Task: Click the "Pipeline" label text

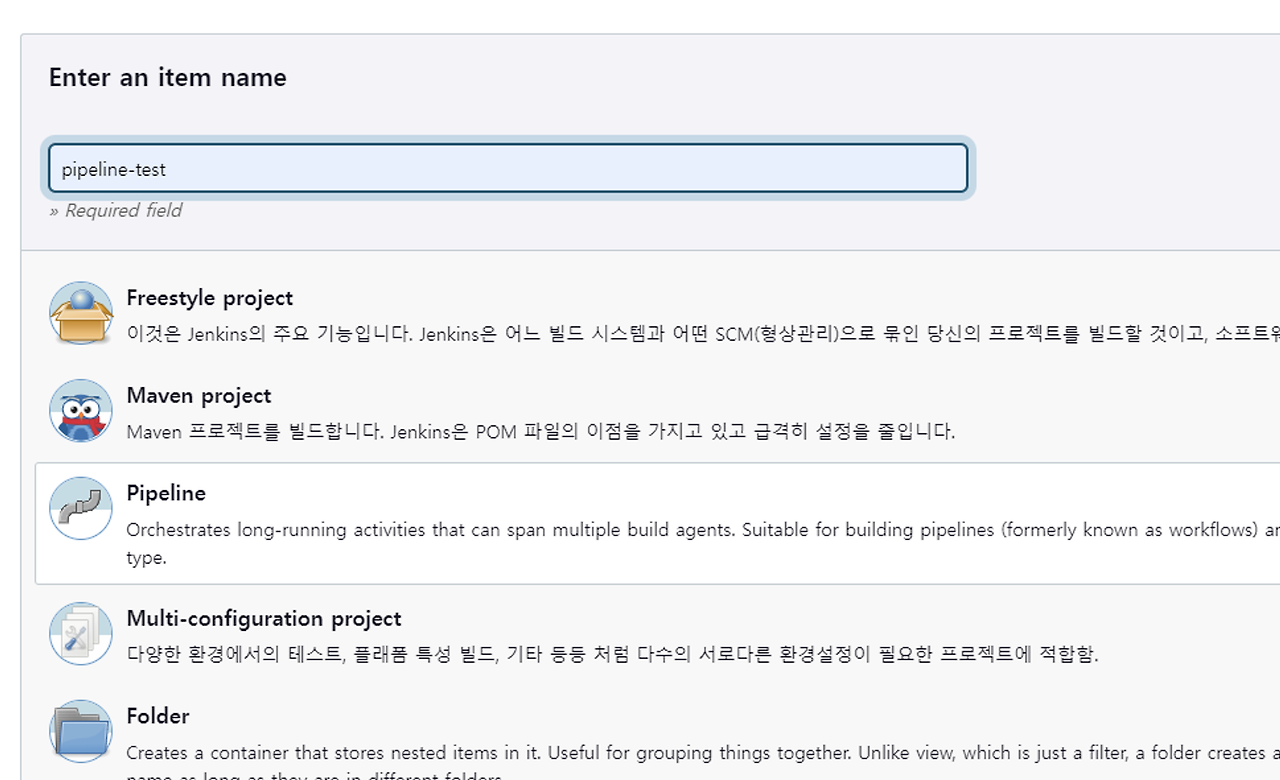Action: [x=166, y=493]
